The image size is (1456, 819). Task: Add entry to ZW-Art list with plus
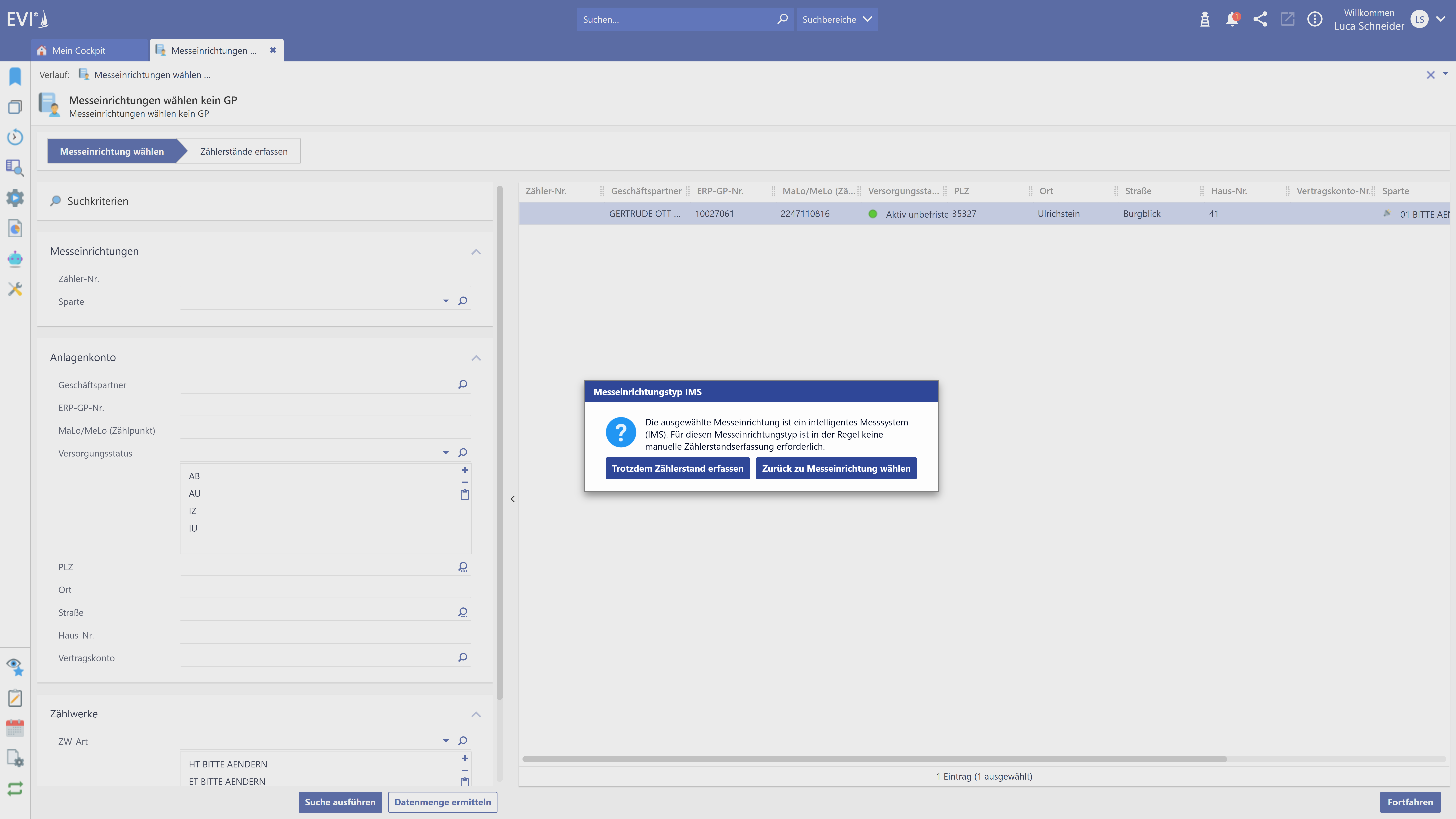click(465, 759)
